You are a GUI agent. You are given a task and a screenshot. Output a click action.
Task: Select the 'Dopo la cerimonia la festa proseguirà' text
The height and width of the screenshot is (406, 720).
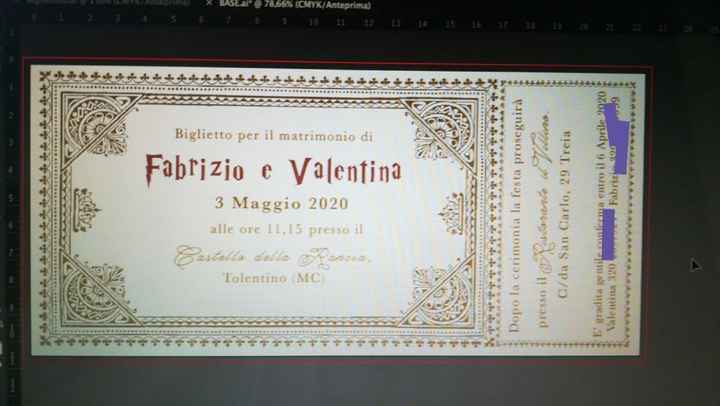coord(516,214)
